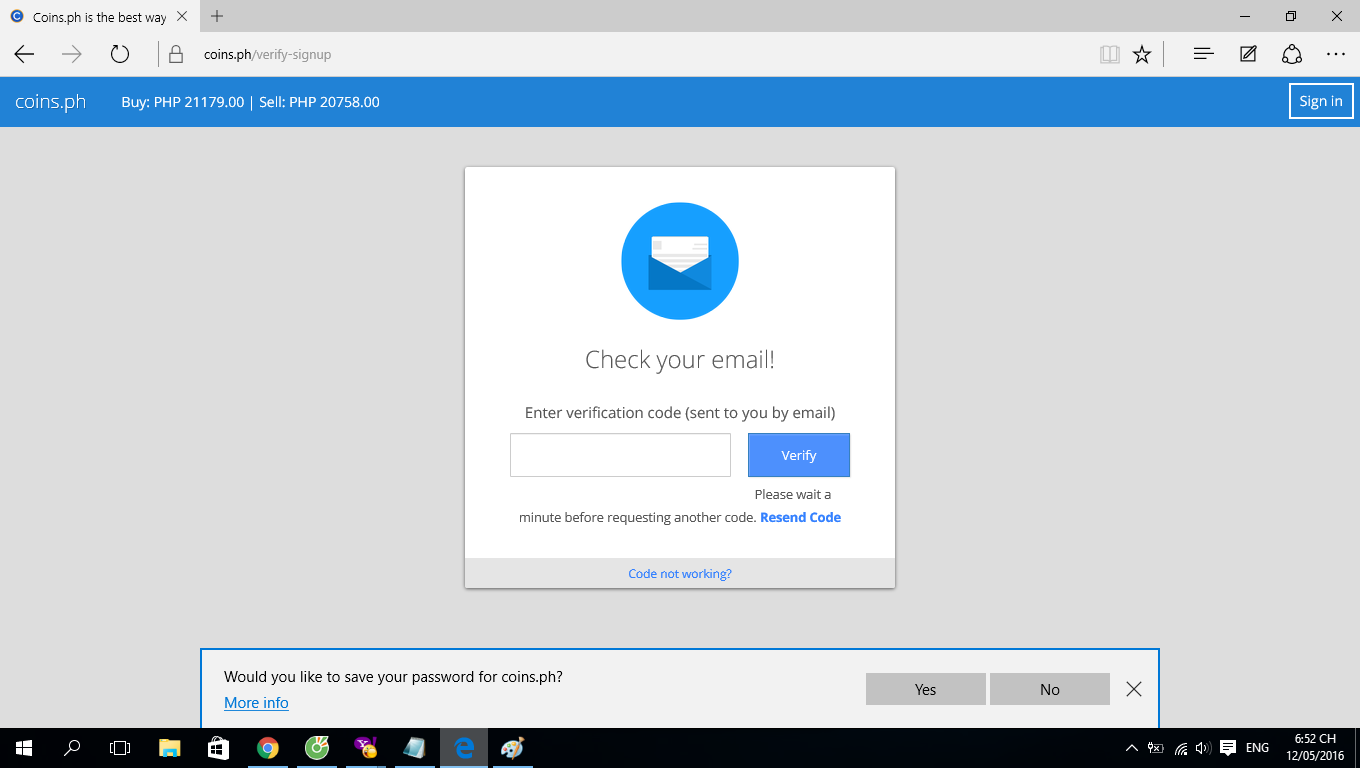
Task: Click Yes to save the password
Action: coord(926,689)
